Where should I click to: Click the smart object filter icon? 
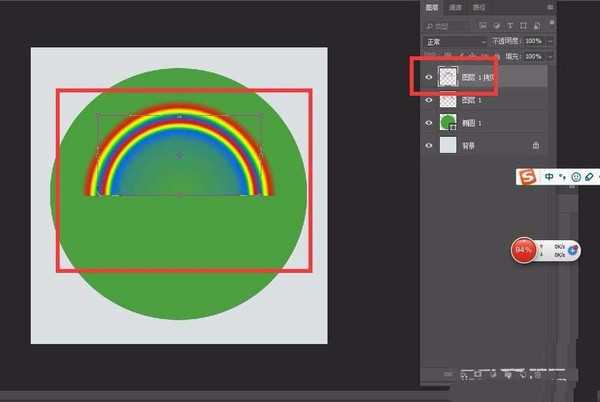tap(536, 25)
